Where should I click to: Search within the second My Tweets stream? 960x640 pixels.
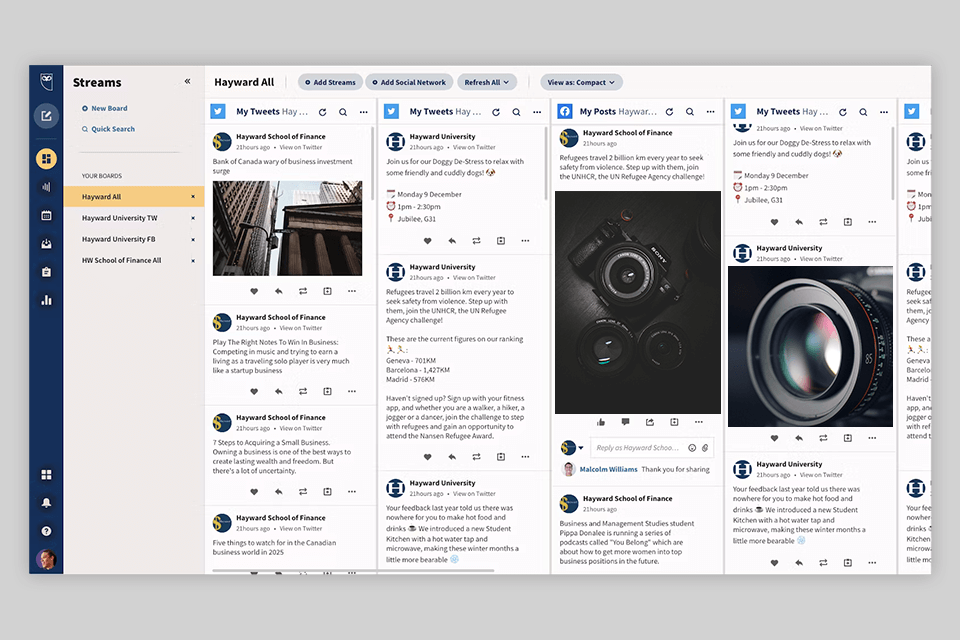coord(516,112)
